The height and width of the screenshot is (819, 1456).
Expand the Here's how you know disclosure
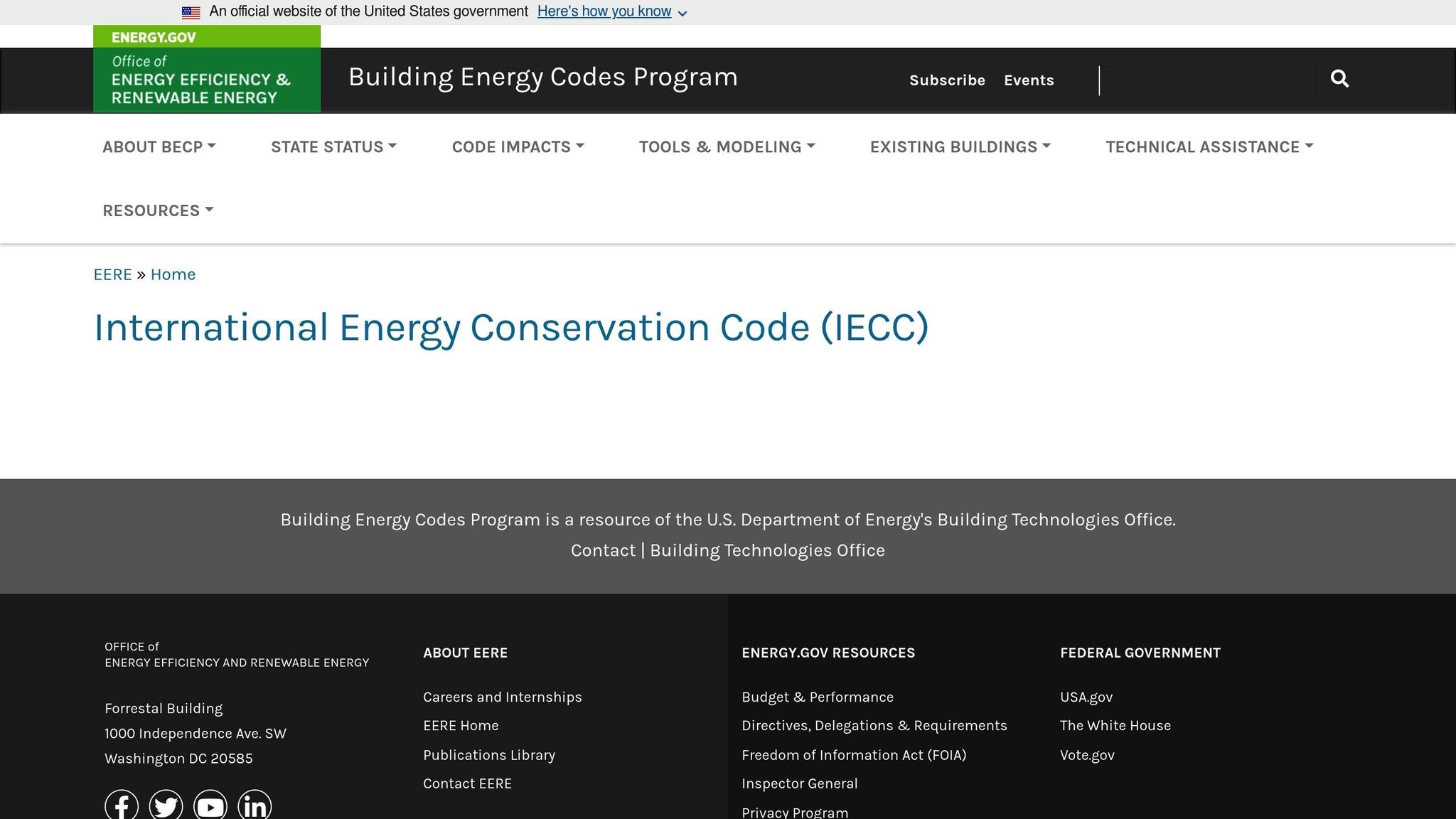[x=604, y=11]
